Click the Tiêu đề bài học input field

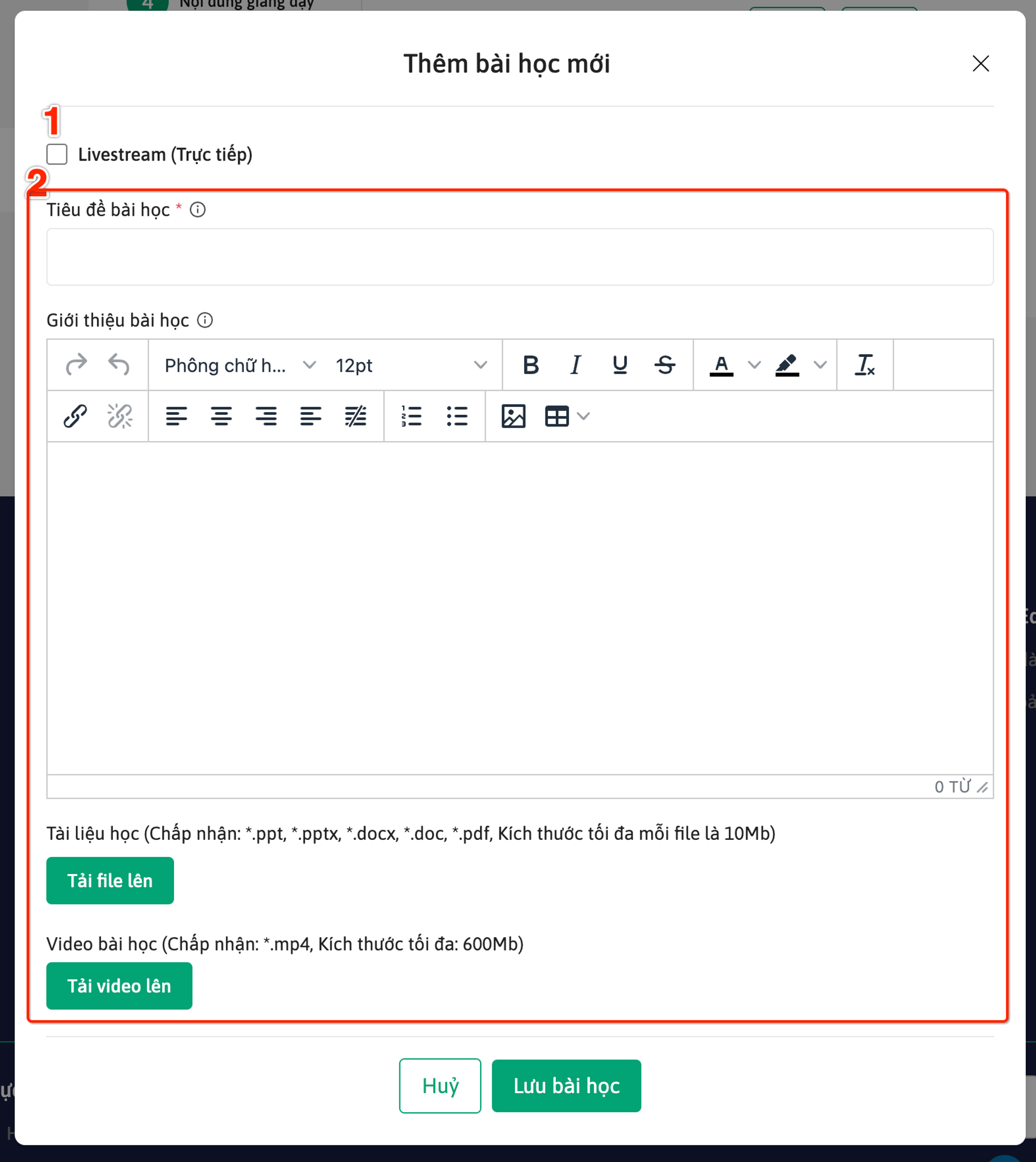tap(519, 257)
